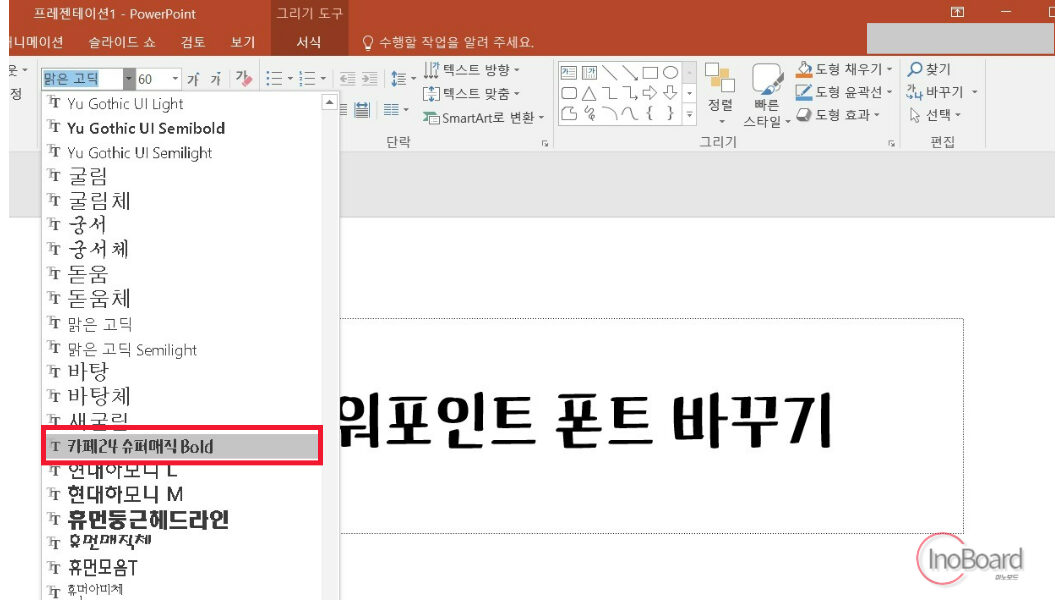Open 도형 윤곽선 shape outline menu
The height and width of the screenshot is (600, 1060).
click(844, 92)
